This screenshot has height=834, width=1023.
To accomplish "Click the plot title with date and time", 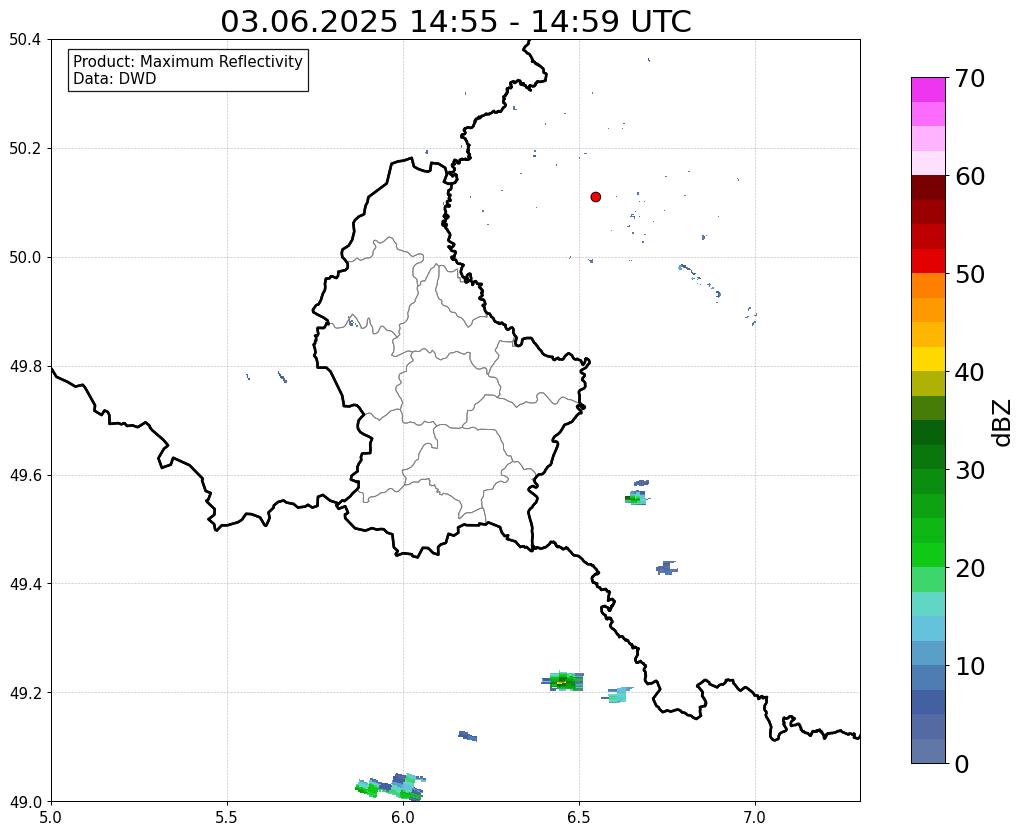I will pyautogui.click(x=455, y=22).
